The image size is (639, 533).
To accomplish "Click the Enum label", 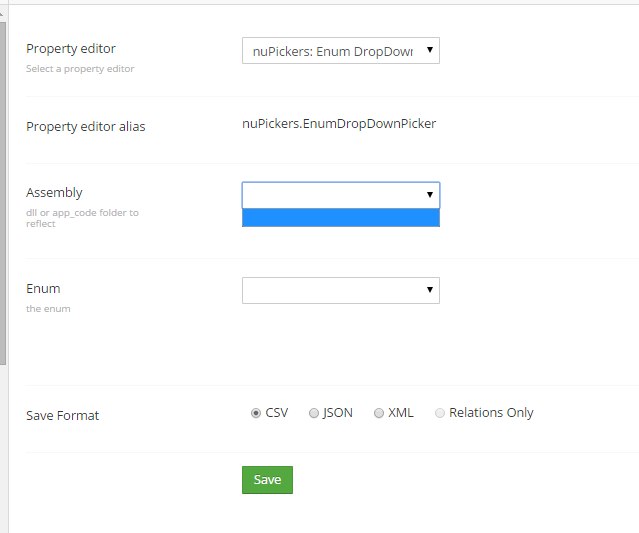I will (x=43, y=289).
